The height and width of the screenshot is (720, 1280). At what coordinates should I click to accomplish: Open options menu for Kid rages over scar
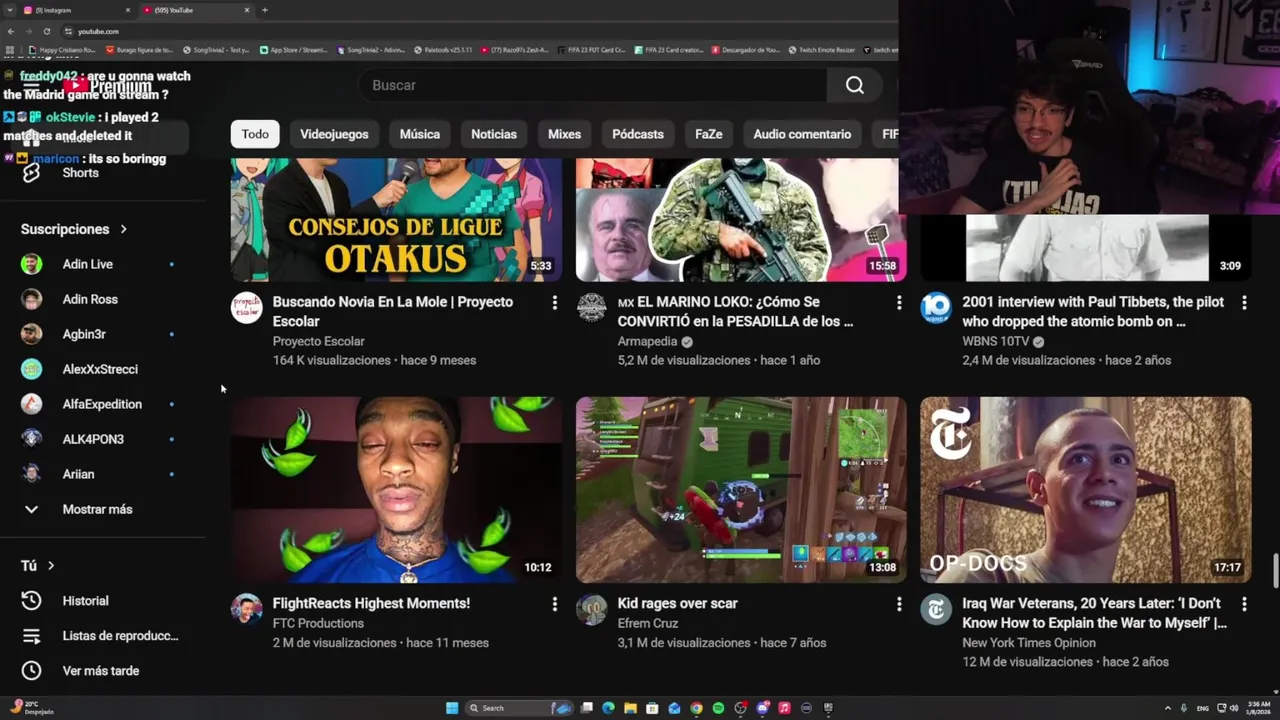tap(899, 604)
